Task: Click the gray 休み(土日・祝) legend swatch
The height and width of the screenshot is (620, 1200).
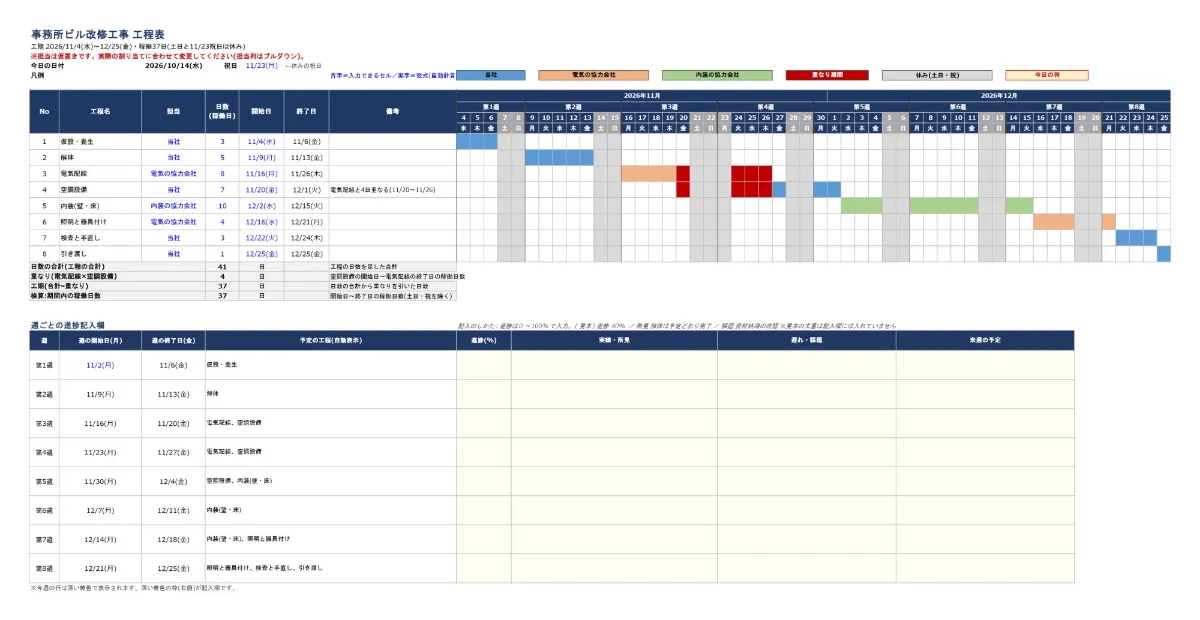Action: [x=937, y=75]
